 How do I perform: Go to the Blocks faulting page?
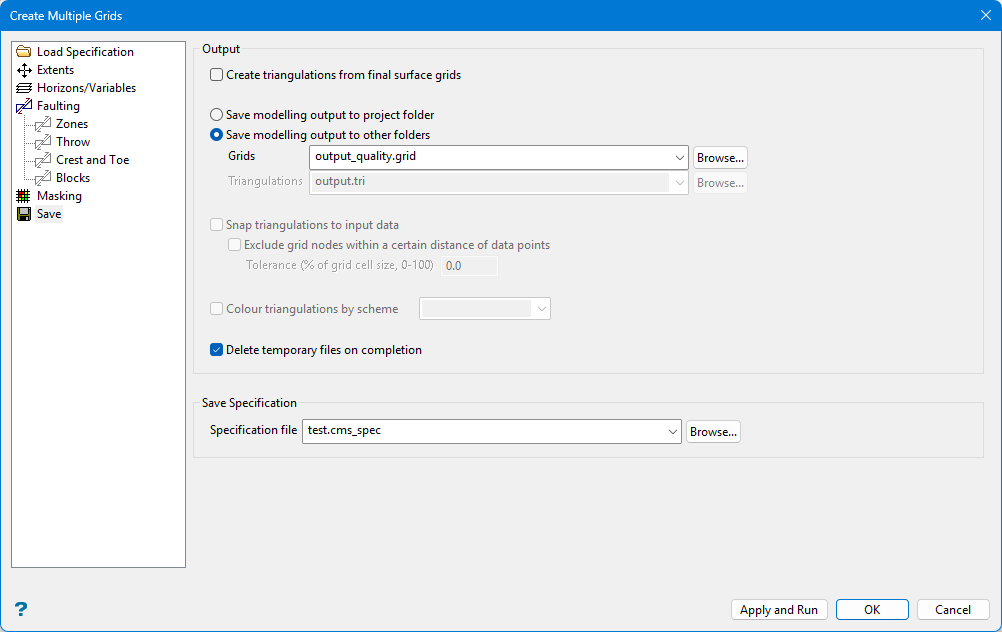pyautogui.click(x=73, y=178)
